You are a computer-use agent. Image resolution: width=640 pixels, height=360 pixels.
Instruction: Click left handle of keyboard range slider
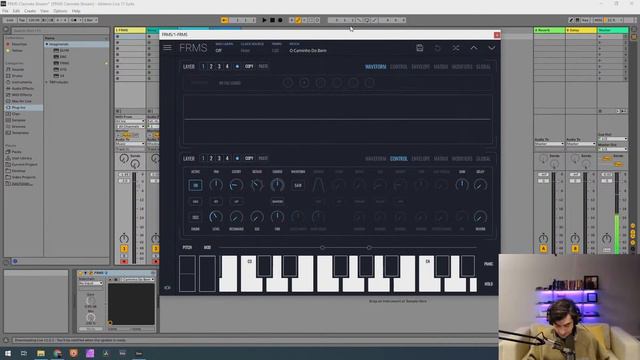point(322,247)
